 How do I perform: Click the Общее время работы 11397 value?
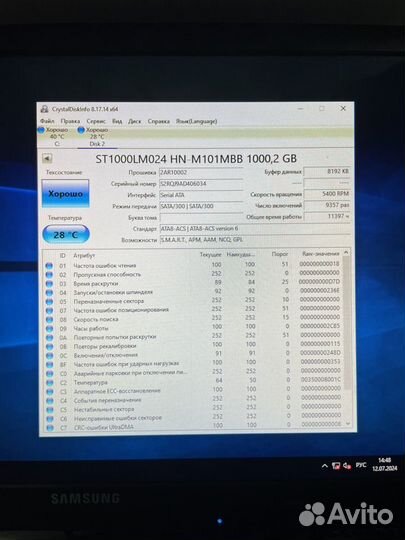coord(327,216)
